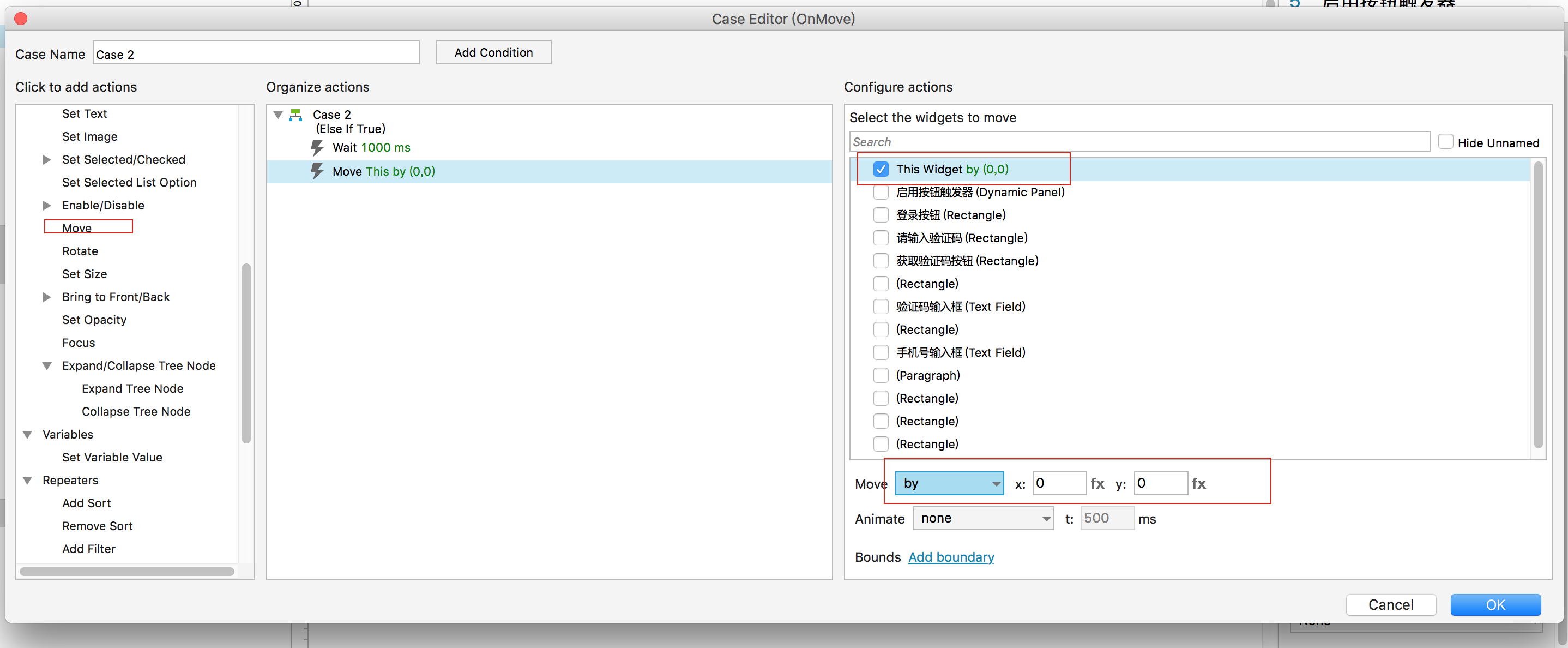The height and width of the screenshot is (648, 1568).
Task: Open the fx editor for x value
Action: (1097, 484)
